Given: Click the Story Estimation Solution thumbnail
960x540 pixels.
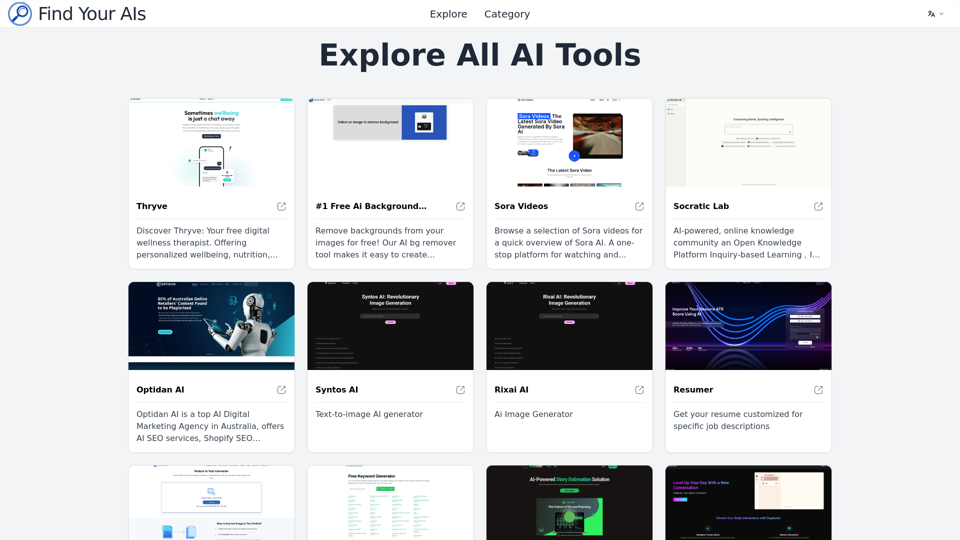Looking at the screenshot, I should click(x=569, y=503).
